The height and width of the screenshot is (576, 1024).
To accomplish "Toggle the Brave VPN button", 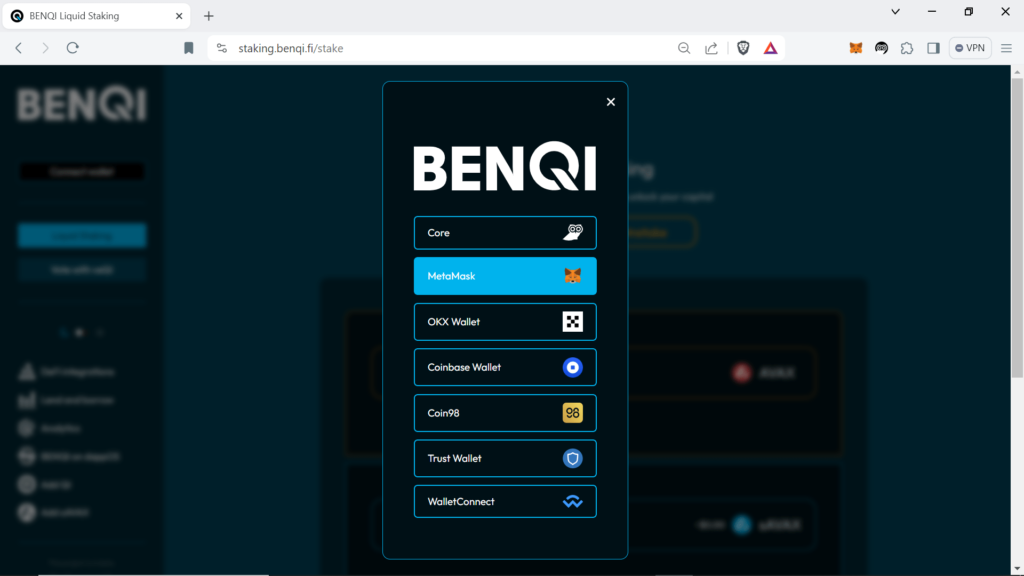I will [970, 48].
